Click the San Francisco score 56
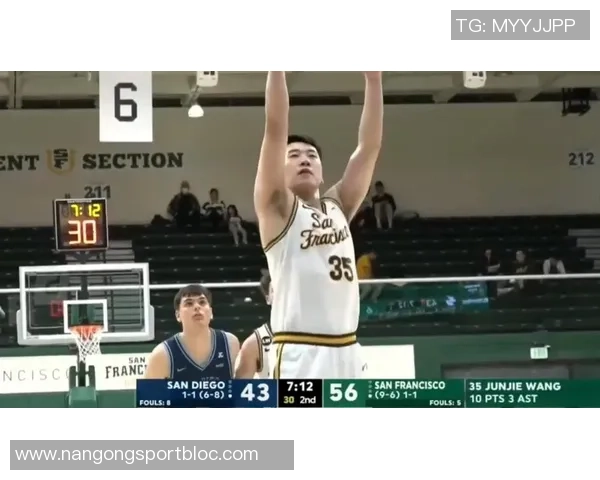The image size is (600, 480). click(343, 392)
